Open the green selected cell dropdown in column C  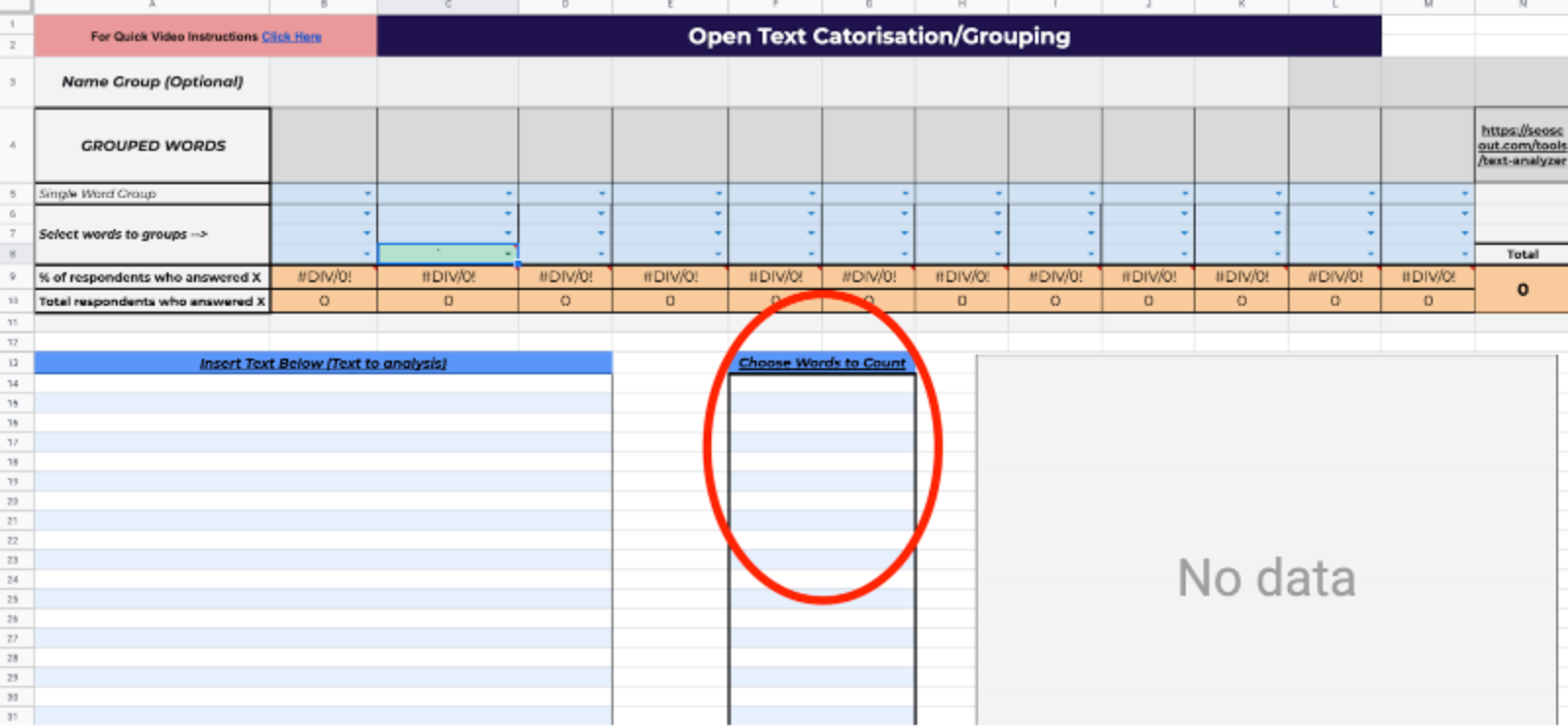509,254
